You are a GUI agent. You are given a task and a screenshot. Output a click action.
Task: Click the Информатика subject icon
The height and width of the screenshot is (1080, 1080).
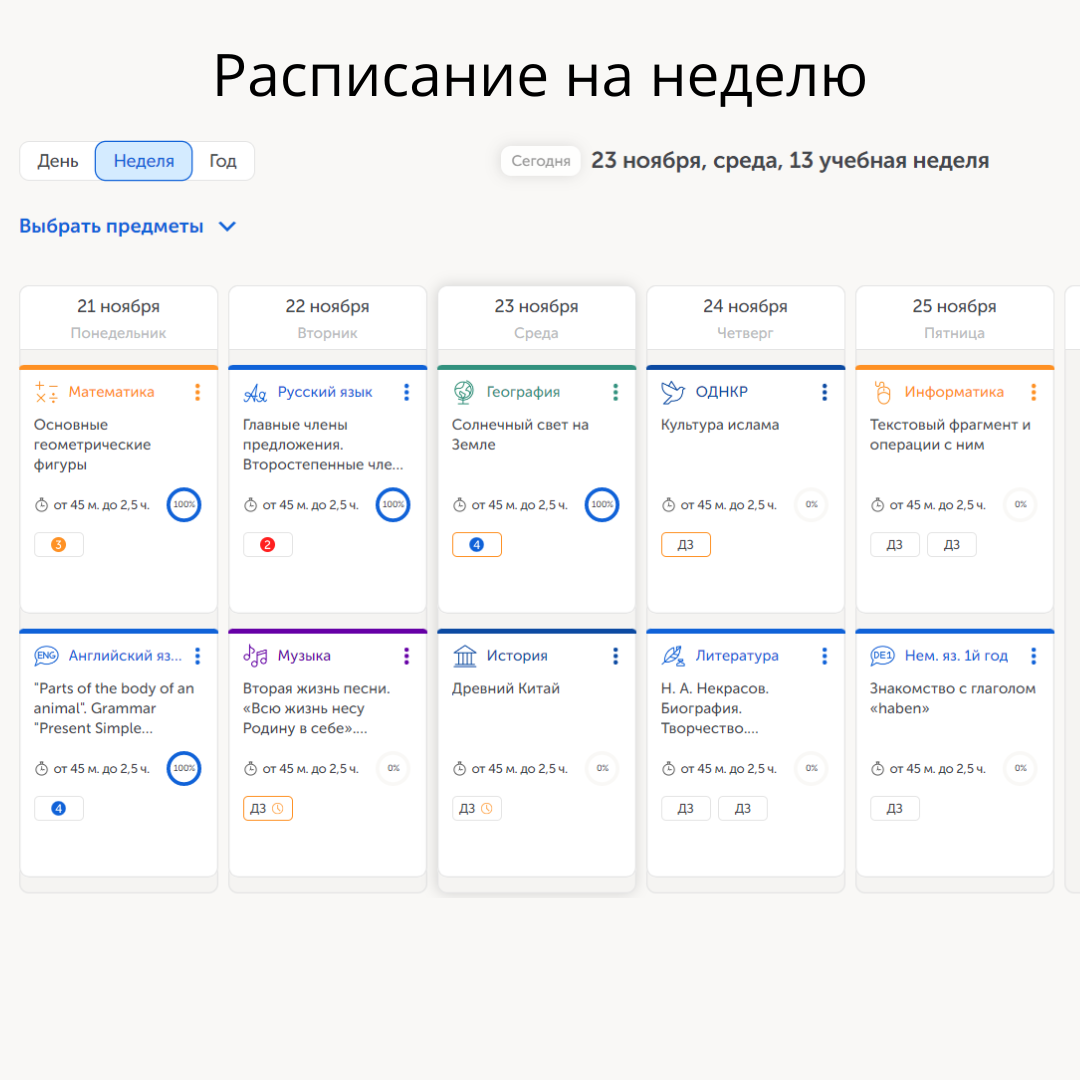[882, 391]
